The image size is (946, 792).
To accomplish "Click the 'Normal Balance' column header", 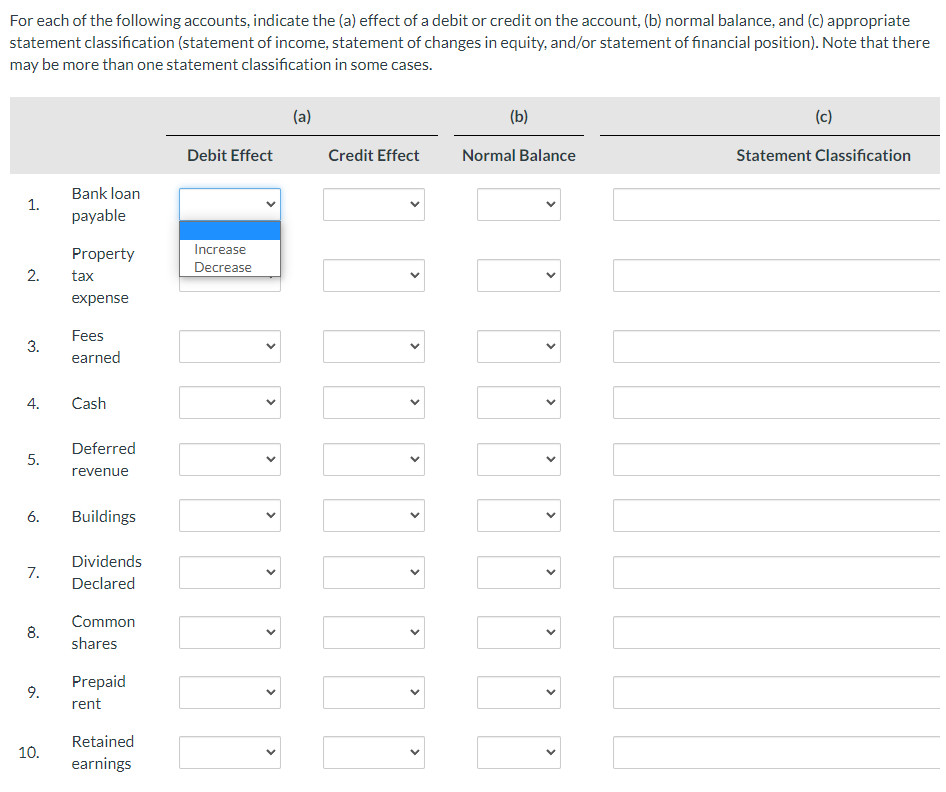I will pyautogui.click(x=519, y=156).
